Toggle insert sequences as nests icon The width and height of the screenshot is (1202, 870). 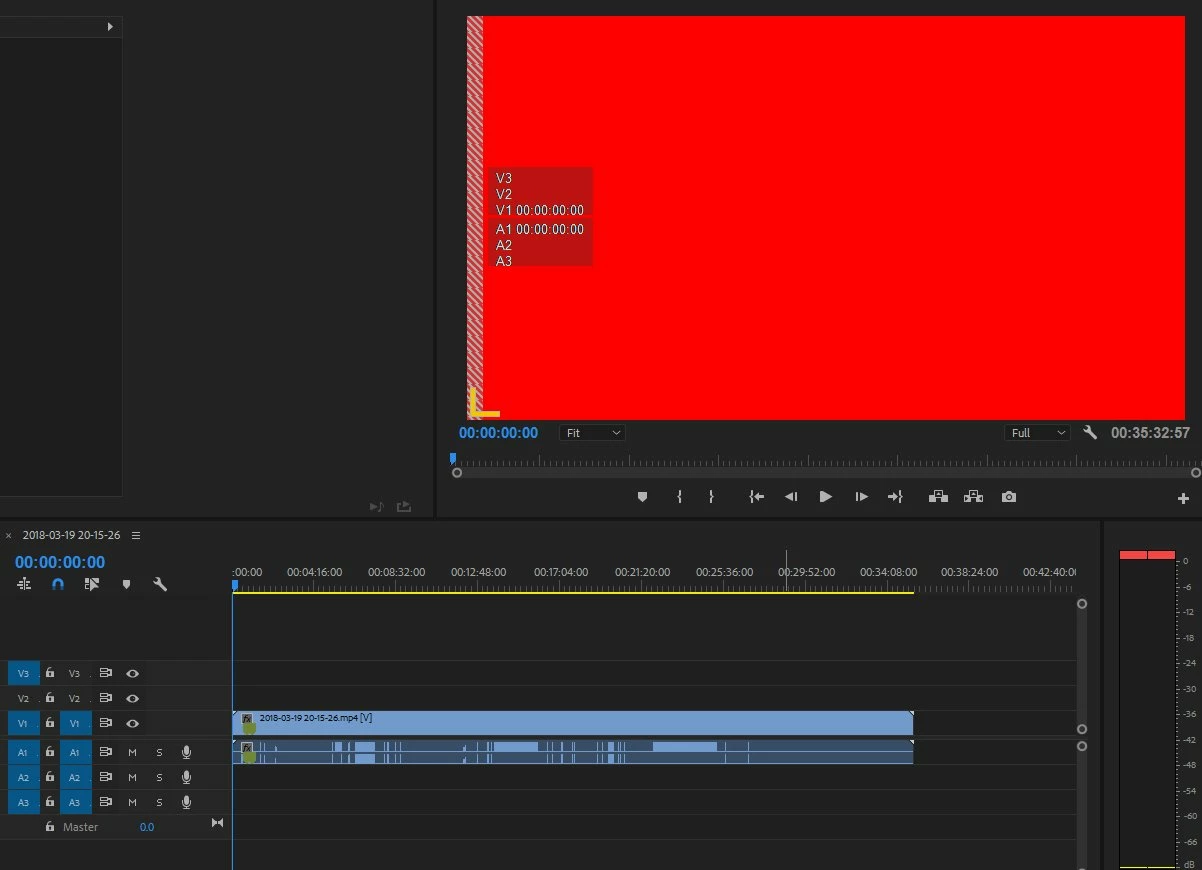[x=24, y=584]
